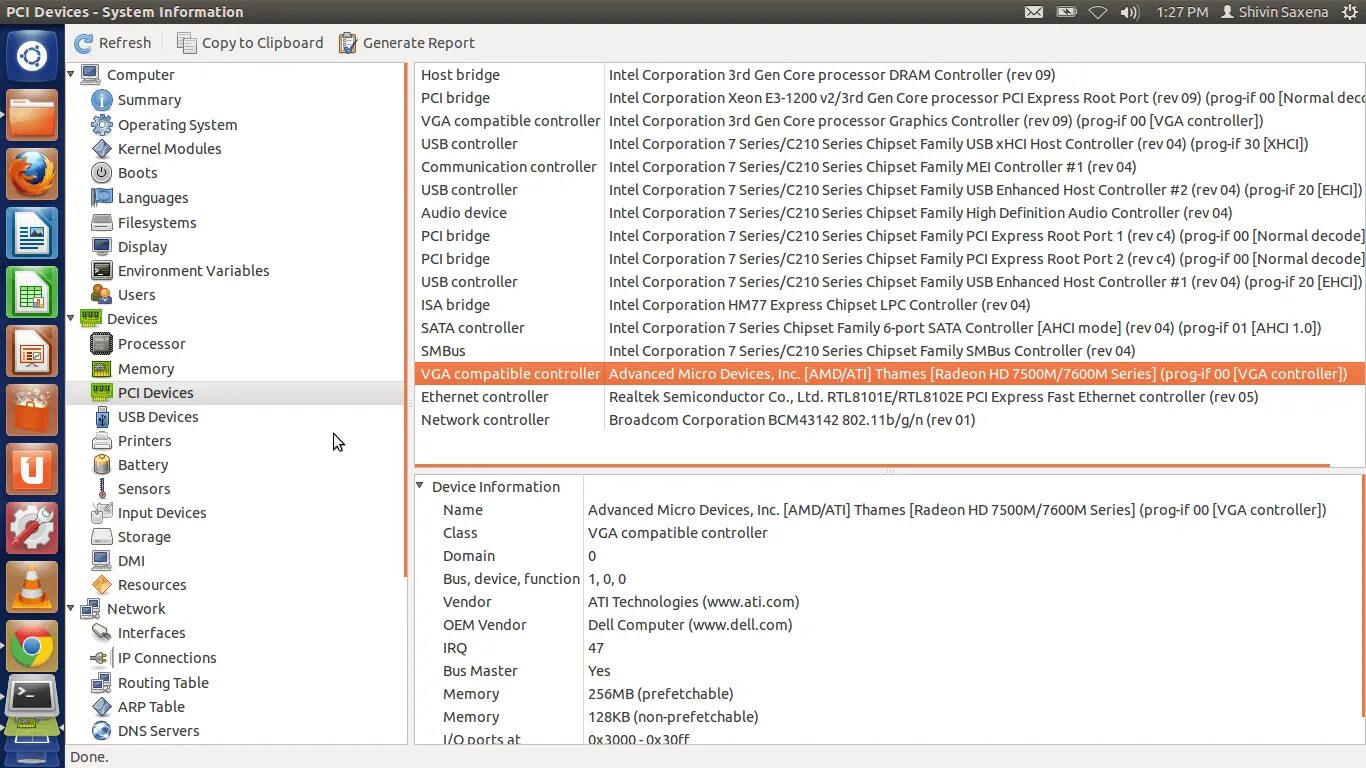The image size is (1366, 768).
Task: Select the SATA controller row
Action: pyautogui.click(x=890, y=328)
